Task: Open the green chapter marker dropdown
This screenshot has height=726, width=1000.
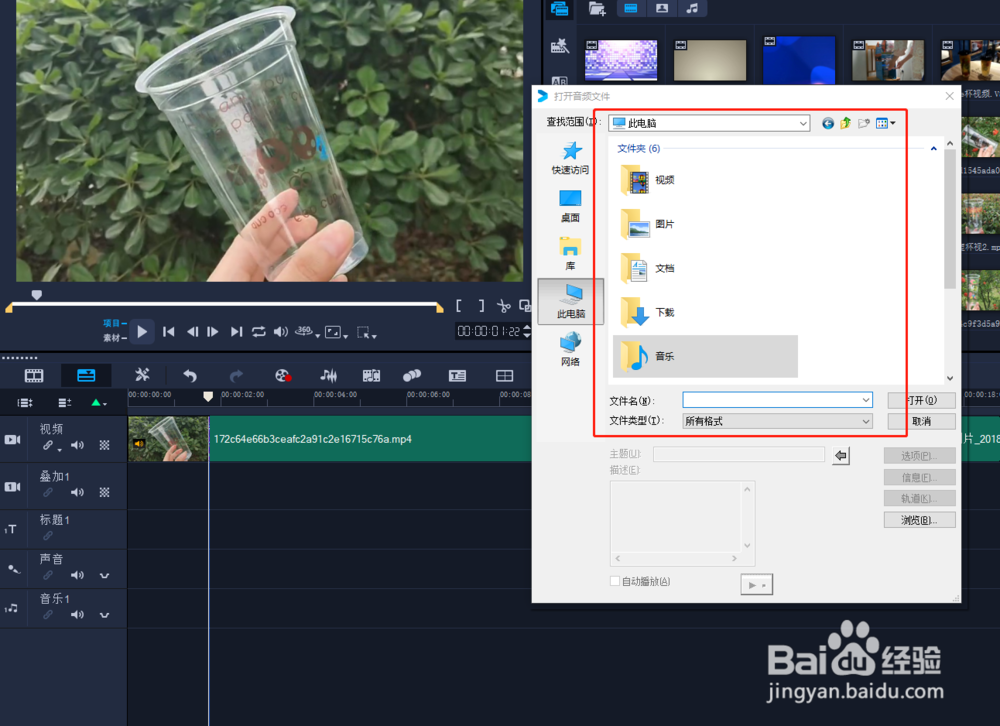Action: (x=99, y=403)
